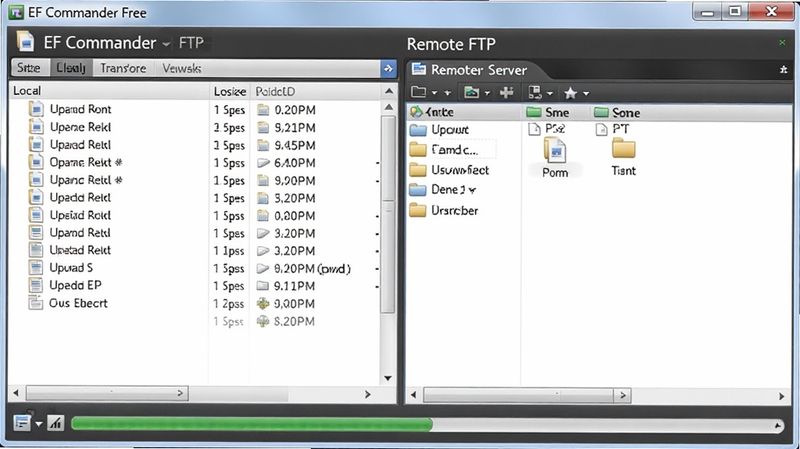800x449 pixels.
Task: Select the 8,20PM (pwd) entry
Action: 312,268
